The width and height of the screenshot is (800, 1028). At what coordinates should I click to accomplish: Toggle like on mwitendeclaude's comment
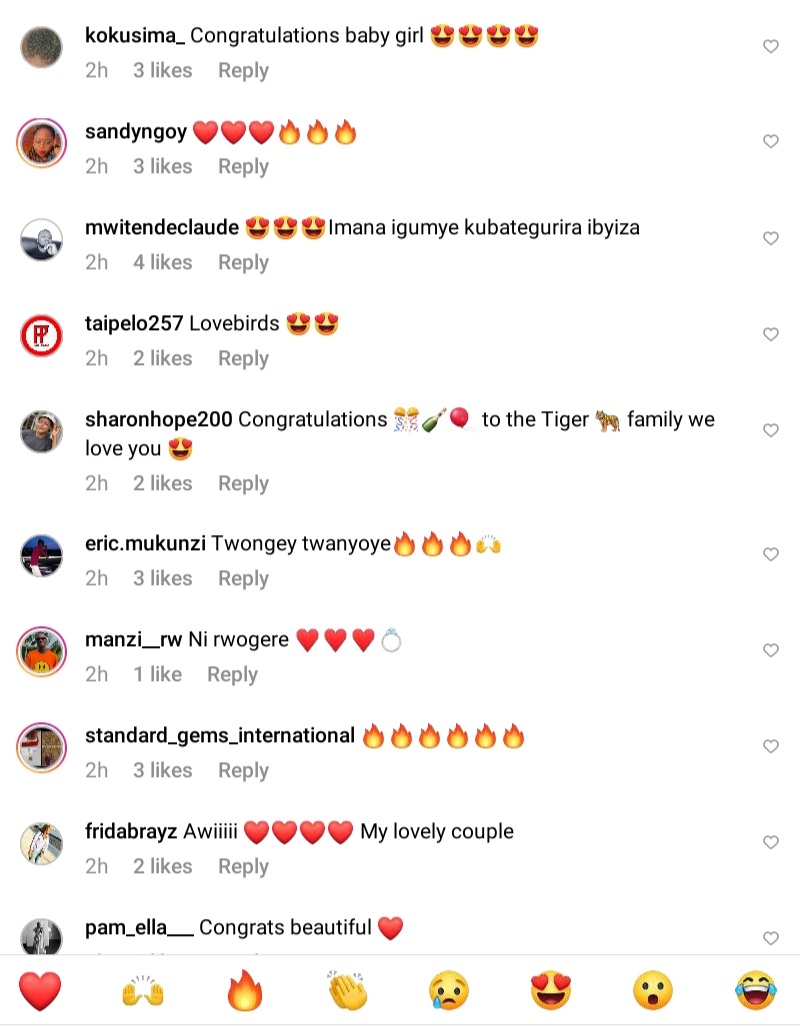pyautogui.click(x=771, y=238)
